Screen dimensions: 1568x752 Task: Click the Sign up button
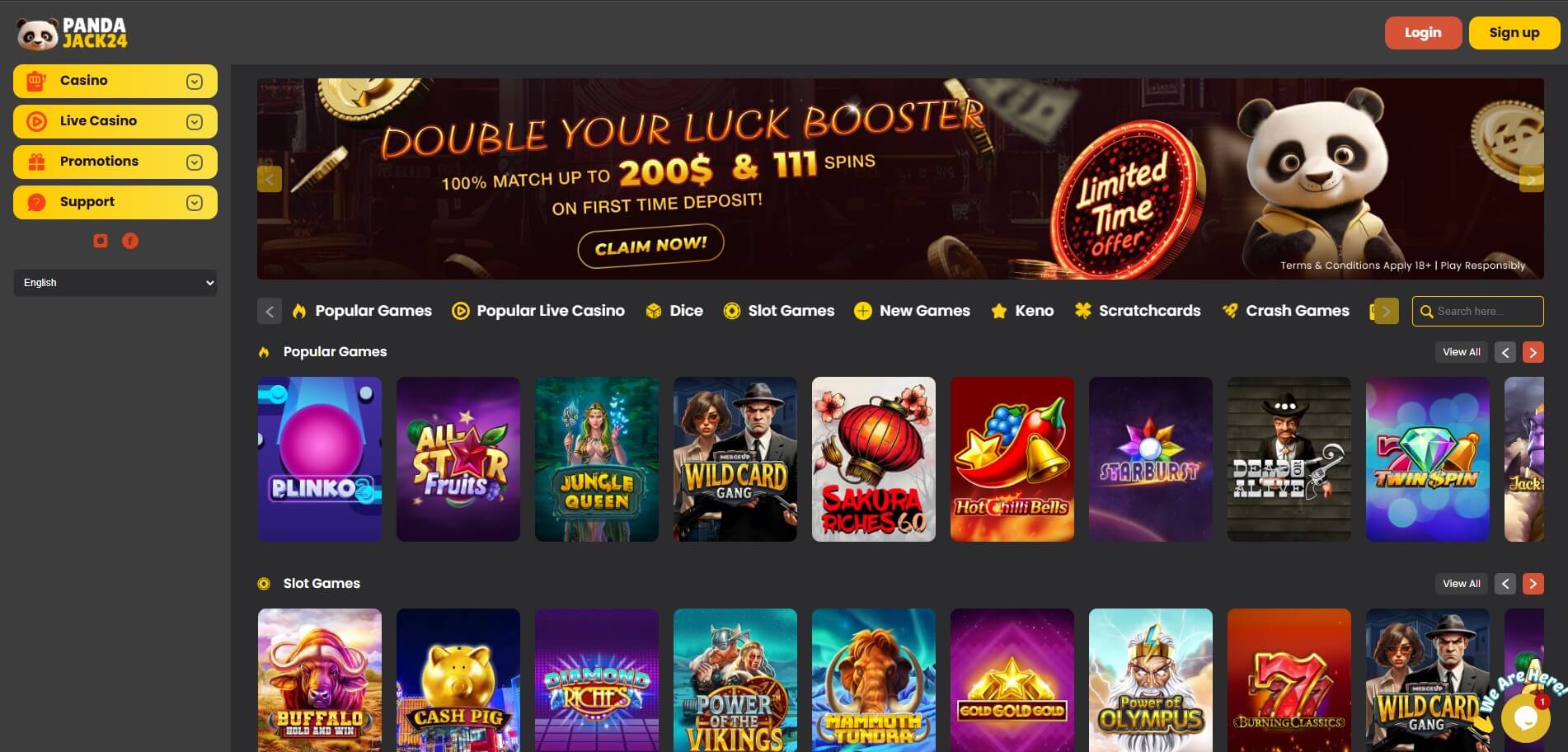click(1514, 33)
